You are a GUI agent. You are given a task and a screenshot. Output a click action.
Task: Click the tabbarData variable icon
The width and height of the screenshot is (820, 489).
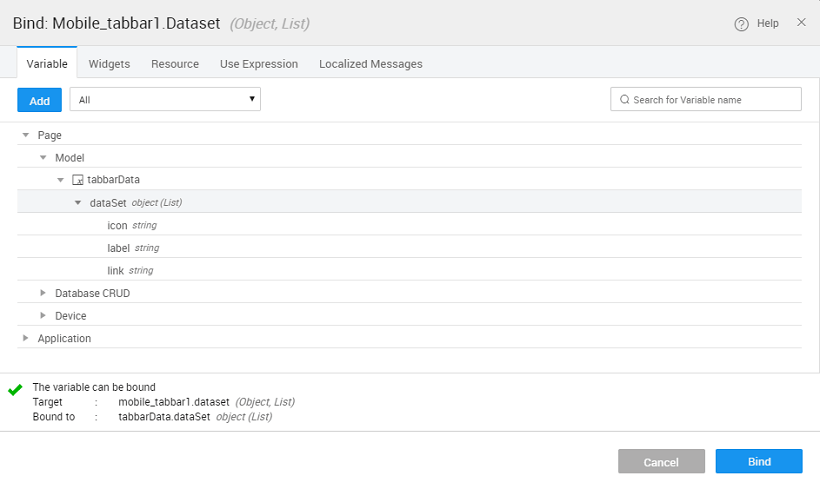click(78, 180)
